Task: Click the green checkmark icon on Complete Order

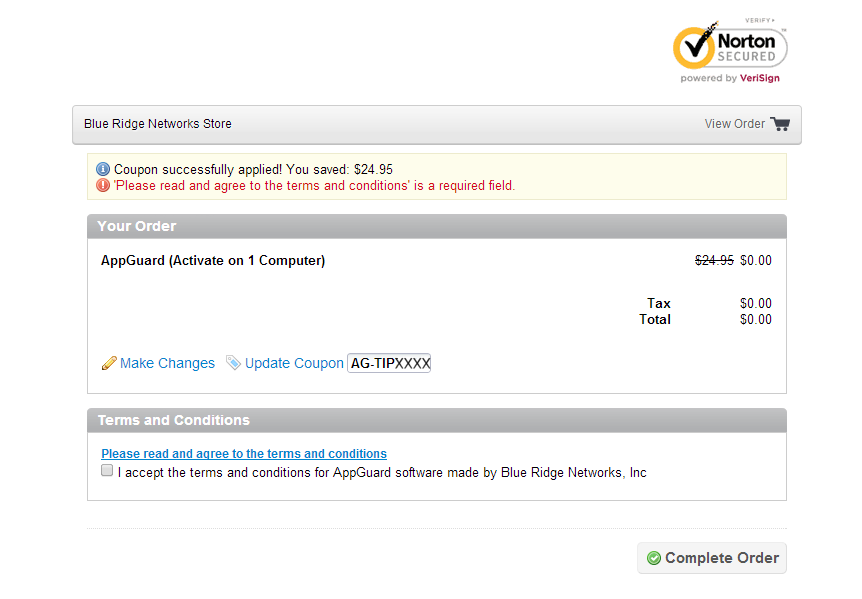Action: pos(654,558)
